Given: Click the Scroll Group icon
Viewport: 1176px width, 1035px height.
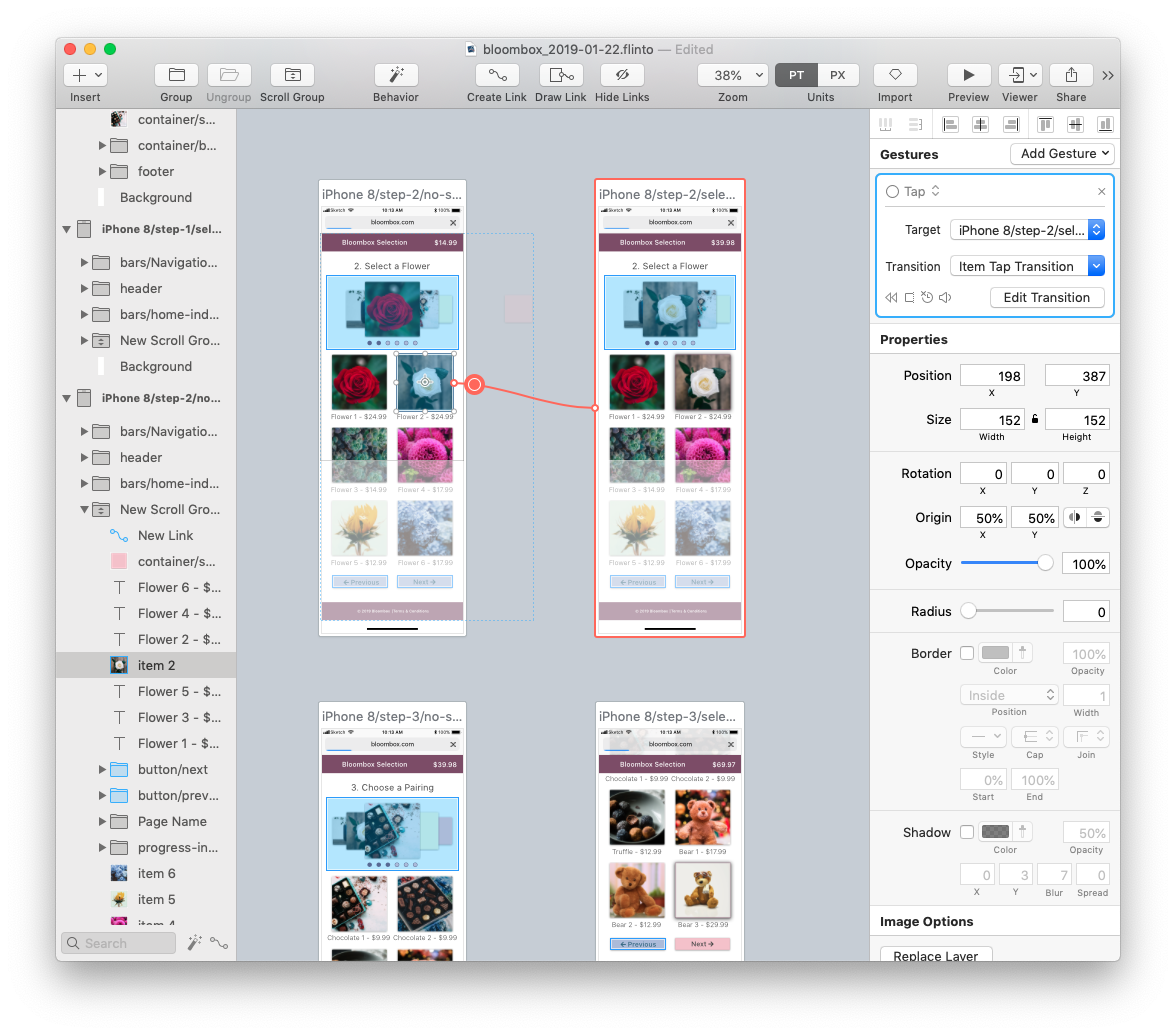Looking at the screenshot, I should 292,75.
